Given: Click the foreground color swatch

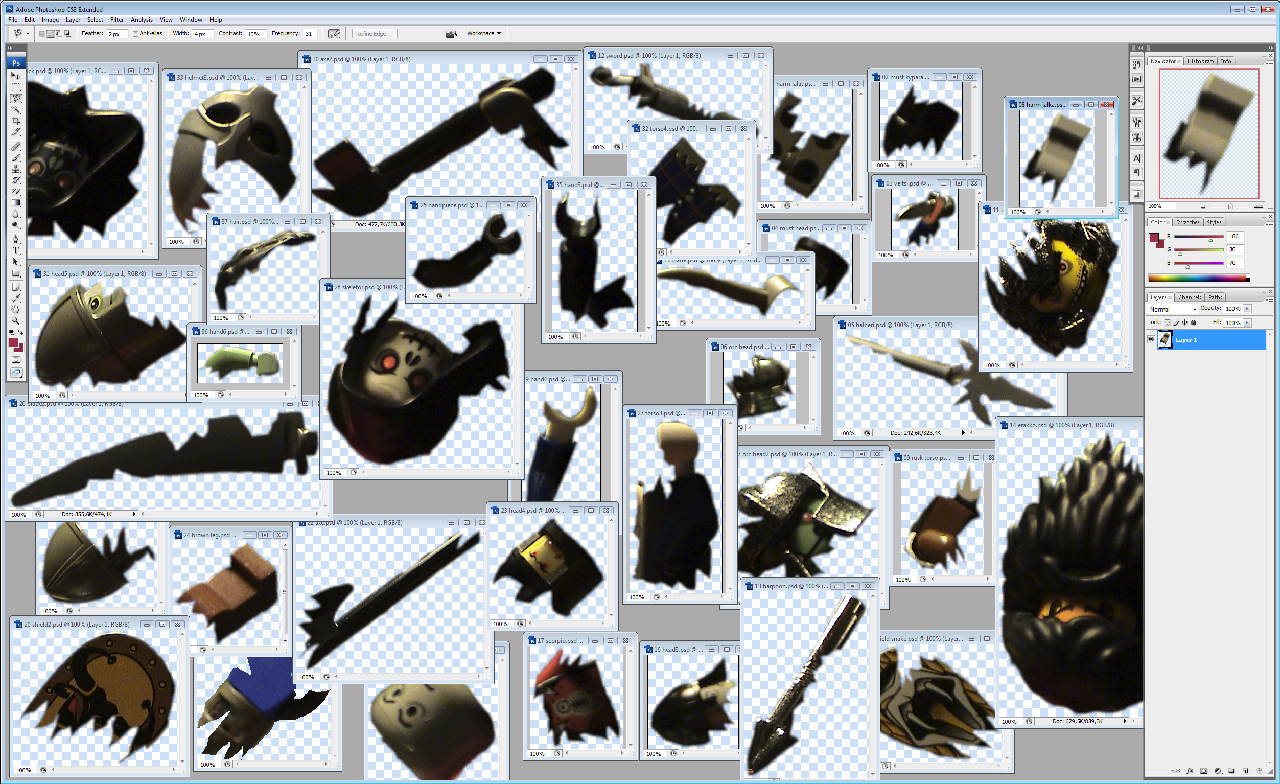Looking at the screenshot, I should pyautogui.click(x=13, y=342).
